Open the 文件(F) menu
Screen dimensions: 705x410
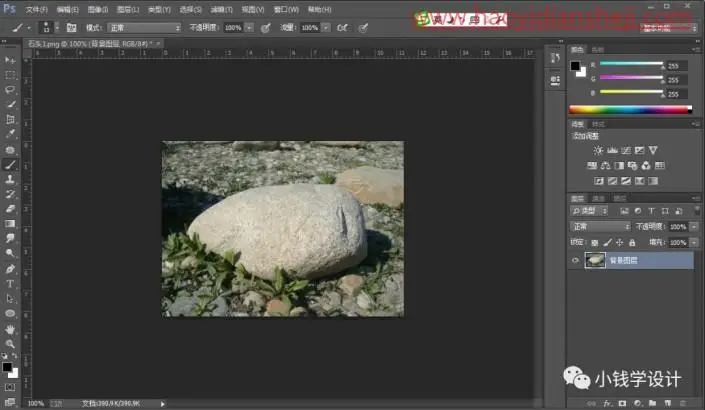pos(36,9)
